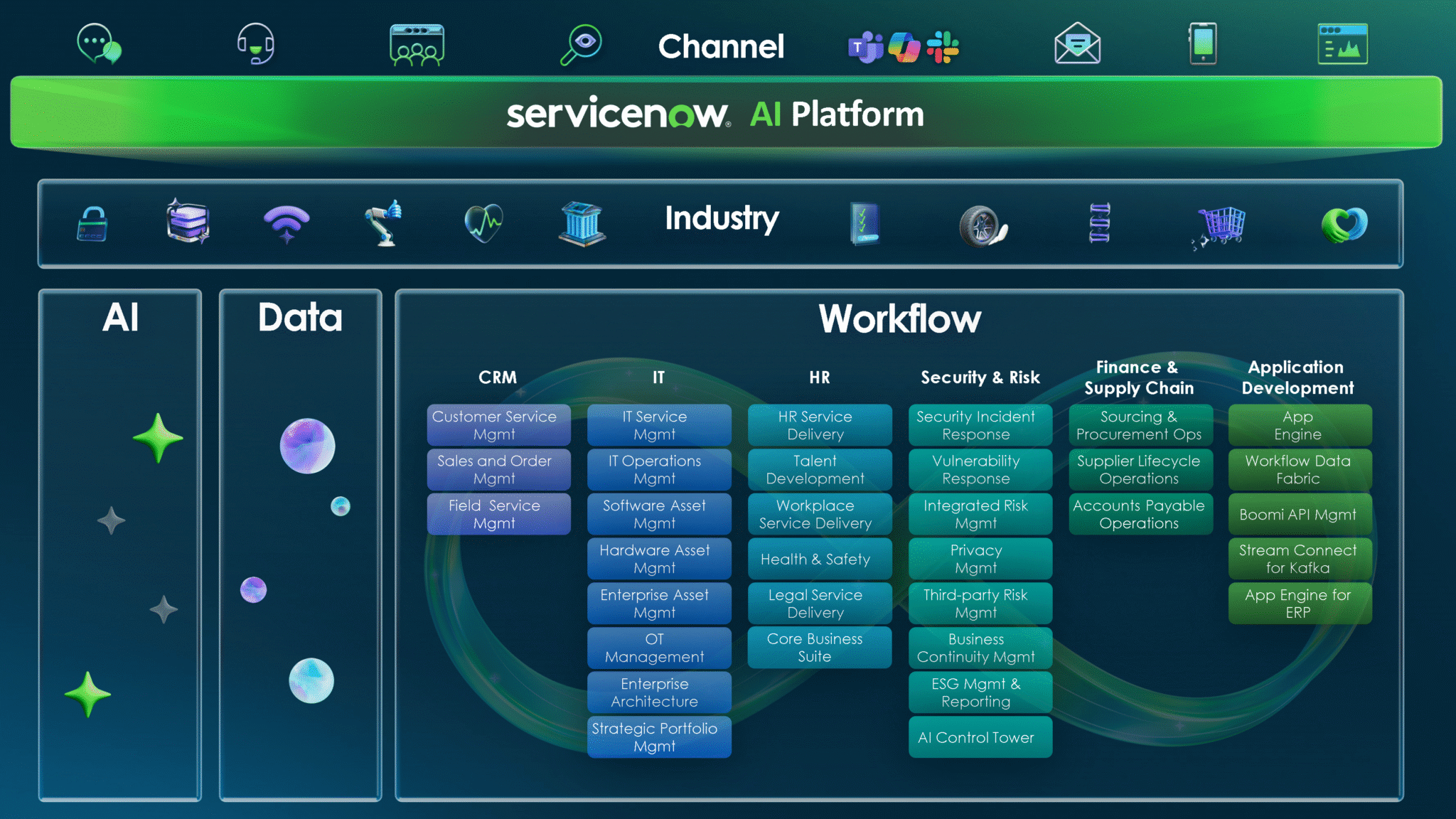Viewport: 1456px width, 819px height.
Task: Open the Workflow Data Fabric tile
Action: tap(1300, 469)
